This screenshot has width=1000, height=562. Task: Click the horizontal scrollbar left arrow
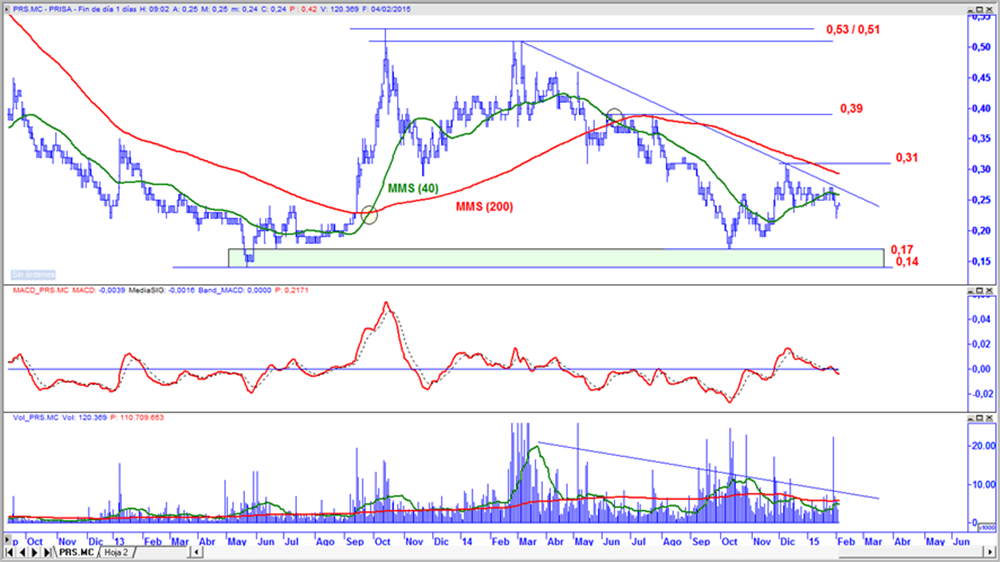click(197, 552)
